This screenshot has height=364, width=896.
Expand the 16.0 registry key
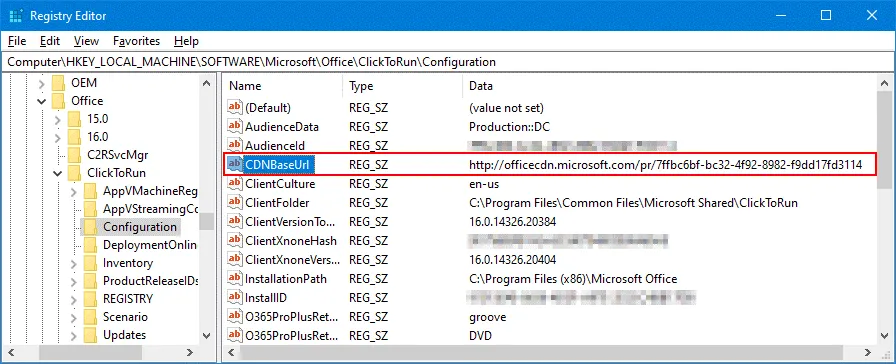(x=57, y=137)
